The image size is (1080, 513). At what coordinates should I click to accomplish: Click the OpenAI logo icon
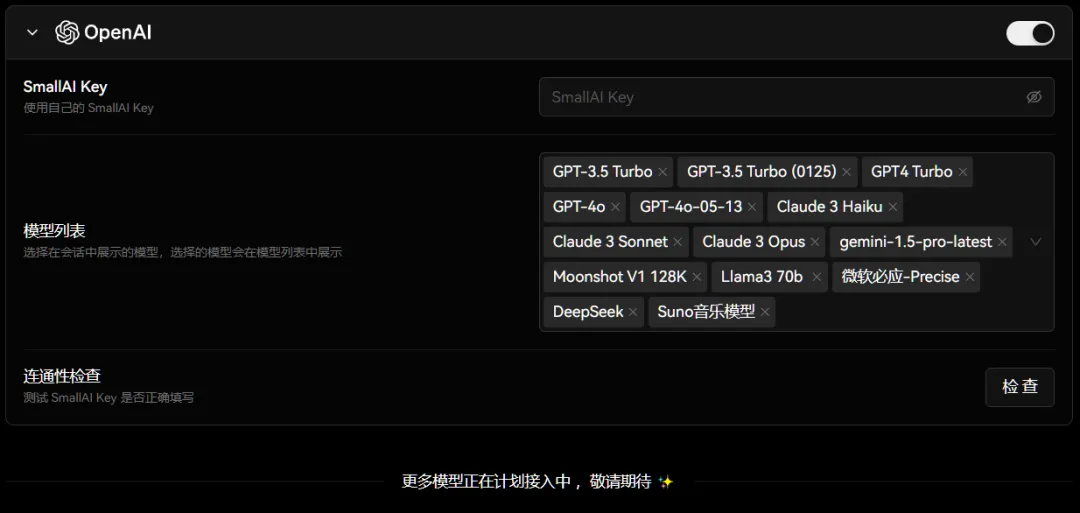click(x=67, y=32)
